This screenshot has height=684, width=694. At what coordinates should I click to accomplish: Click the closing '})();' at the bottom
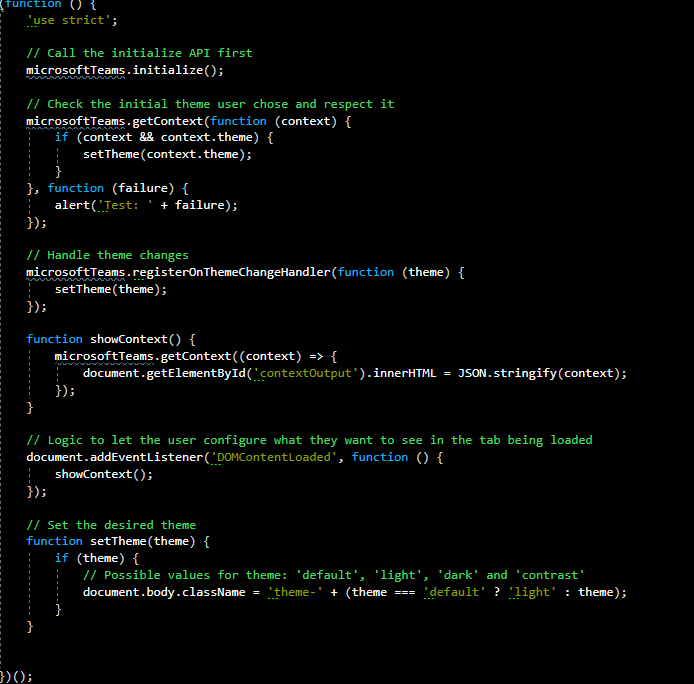[16, 677]
